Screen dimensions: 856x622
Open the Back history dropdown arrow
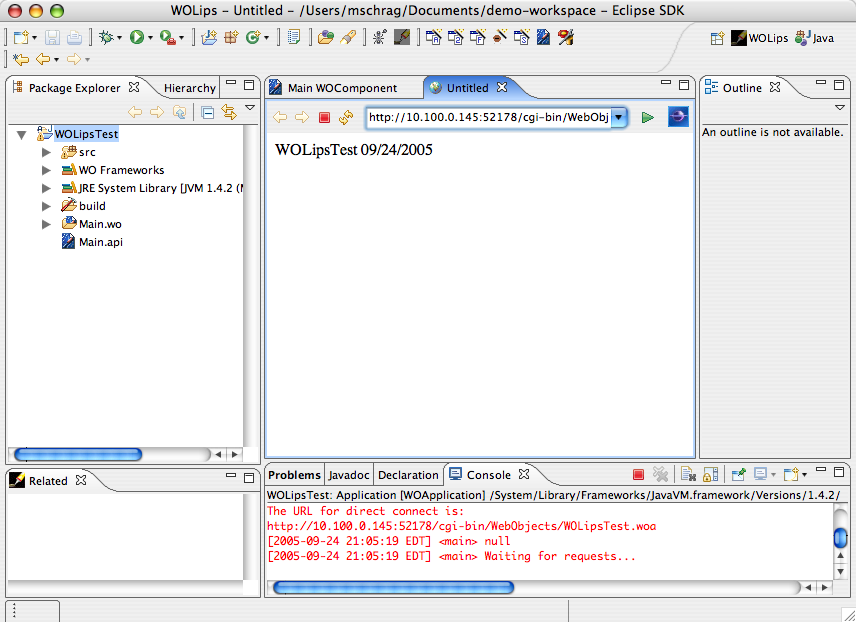pyautogui.click(x=56, y=60)
